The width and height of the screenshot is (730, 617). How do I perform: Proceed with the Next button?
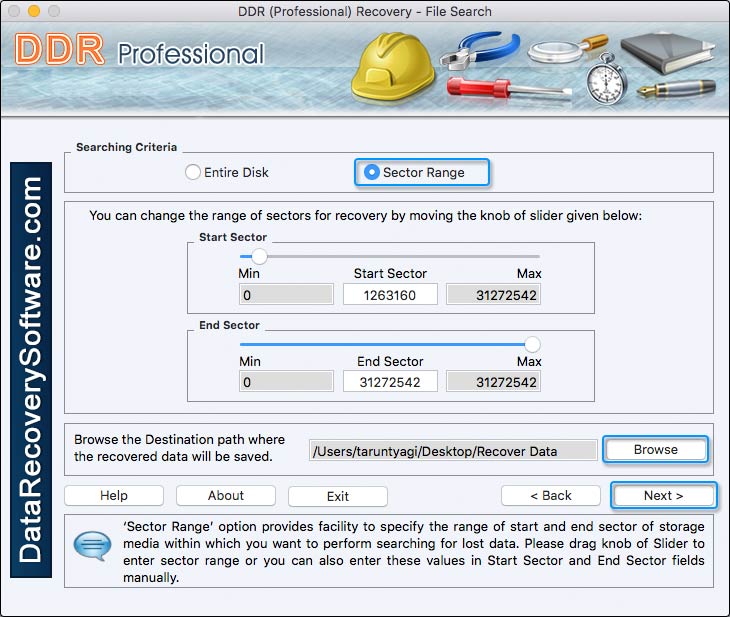(663, 495)
